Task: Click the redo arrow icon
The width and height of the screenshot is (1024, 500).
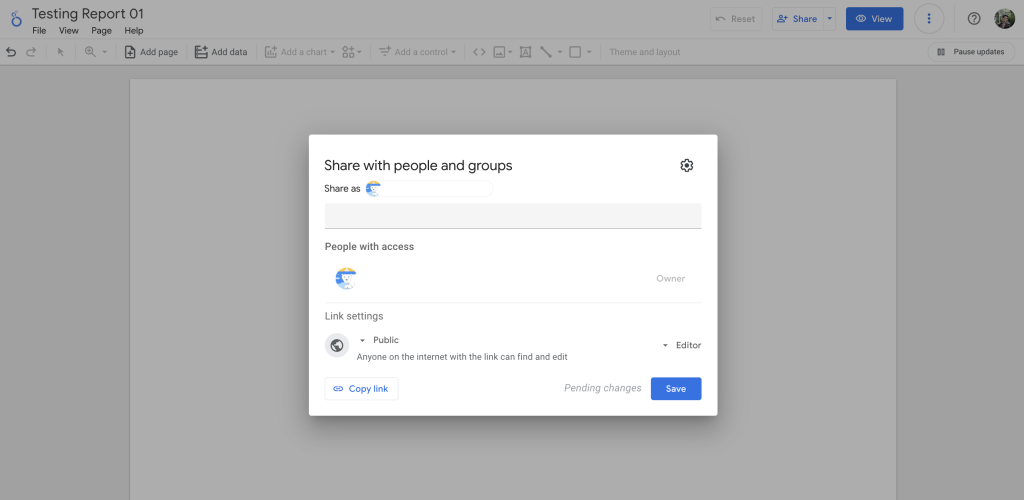Action: (x=31, y=52)
